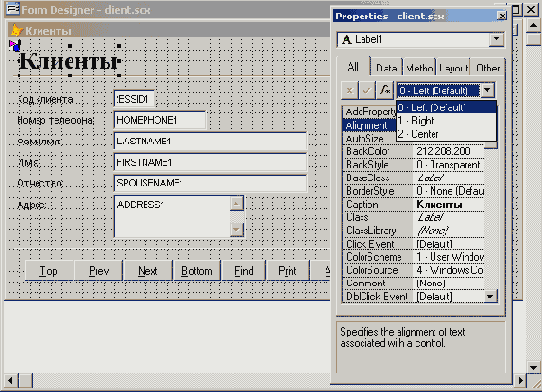This screenshot has width=542, height=392.
Task: Select the ColorScheme property row
Action: pyautogui.click(x=413, y=257)
